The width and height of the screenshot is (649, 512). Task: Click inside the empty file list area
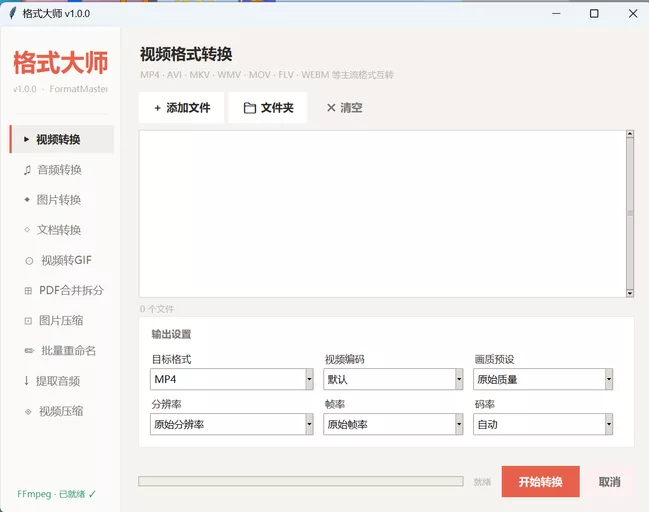pos(383,214)
